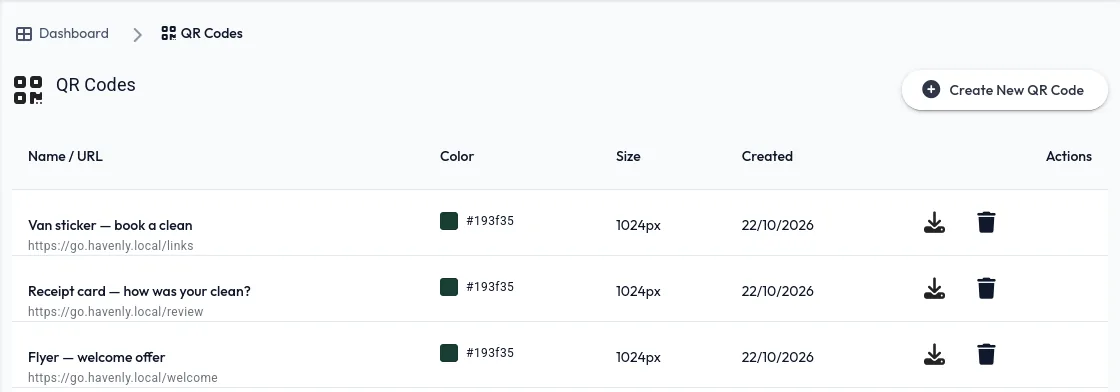Open URL https://go.havenly.local/welcome

point(123,377)
